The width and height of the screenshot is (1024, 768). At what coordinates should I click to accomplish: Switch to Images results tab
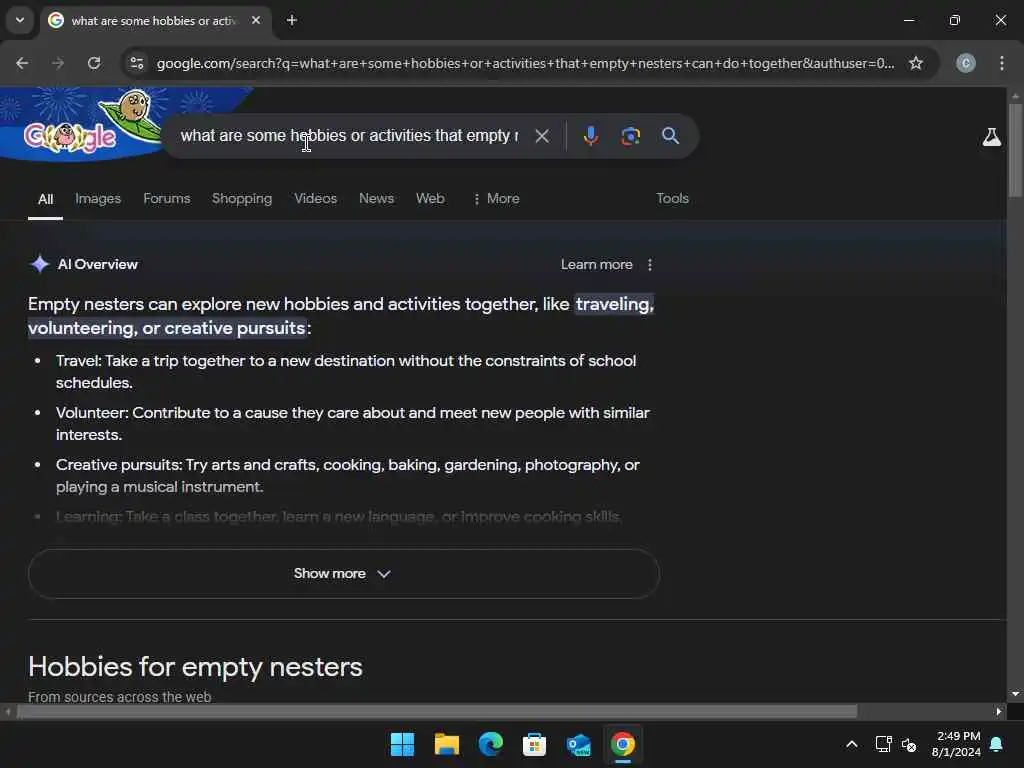click(98, 199)
